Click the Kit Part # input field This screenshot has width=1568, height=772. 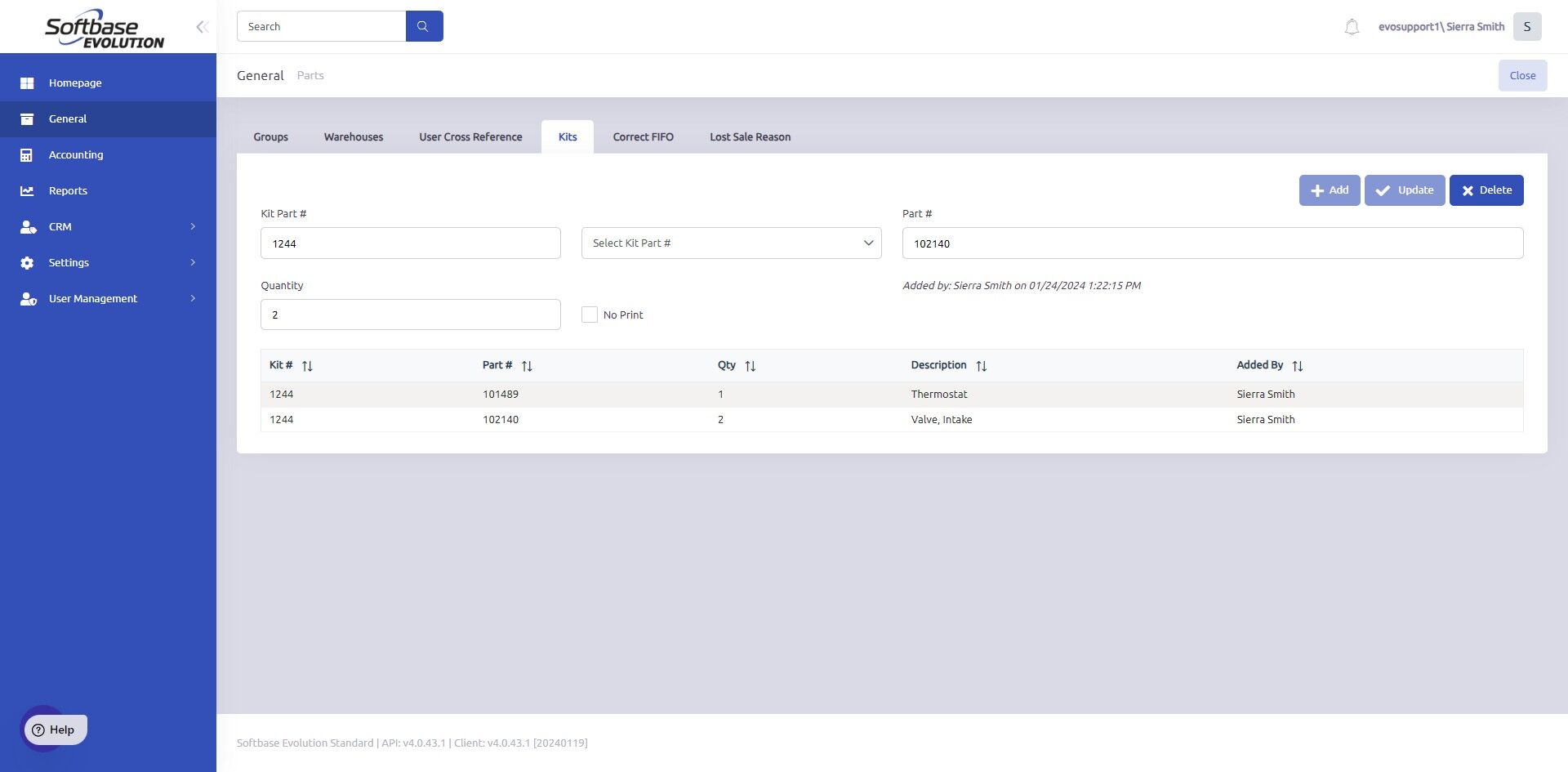[x=411, y=243]
